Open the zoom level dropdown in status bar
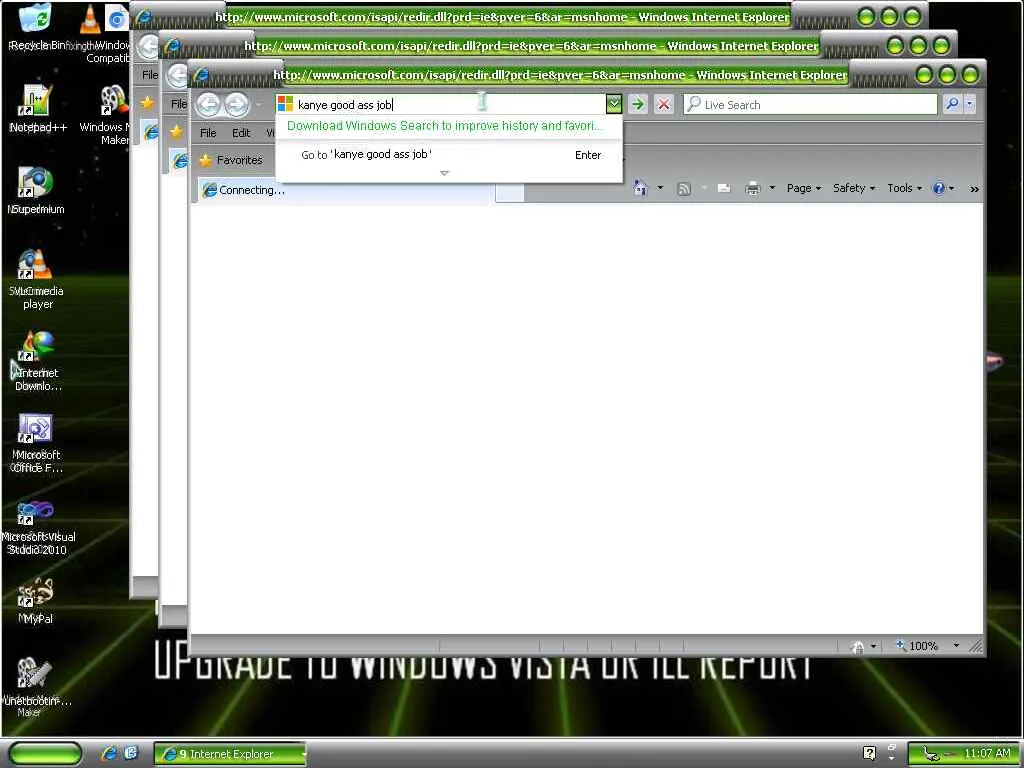 (956, 645)
